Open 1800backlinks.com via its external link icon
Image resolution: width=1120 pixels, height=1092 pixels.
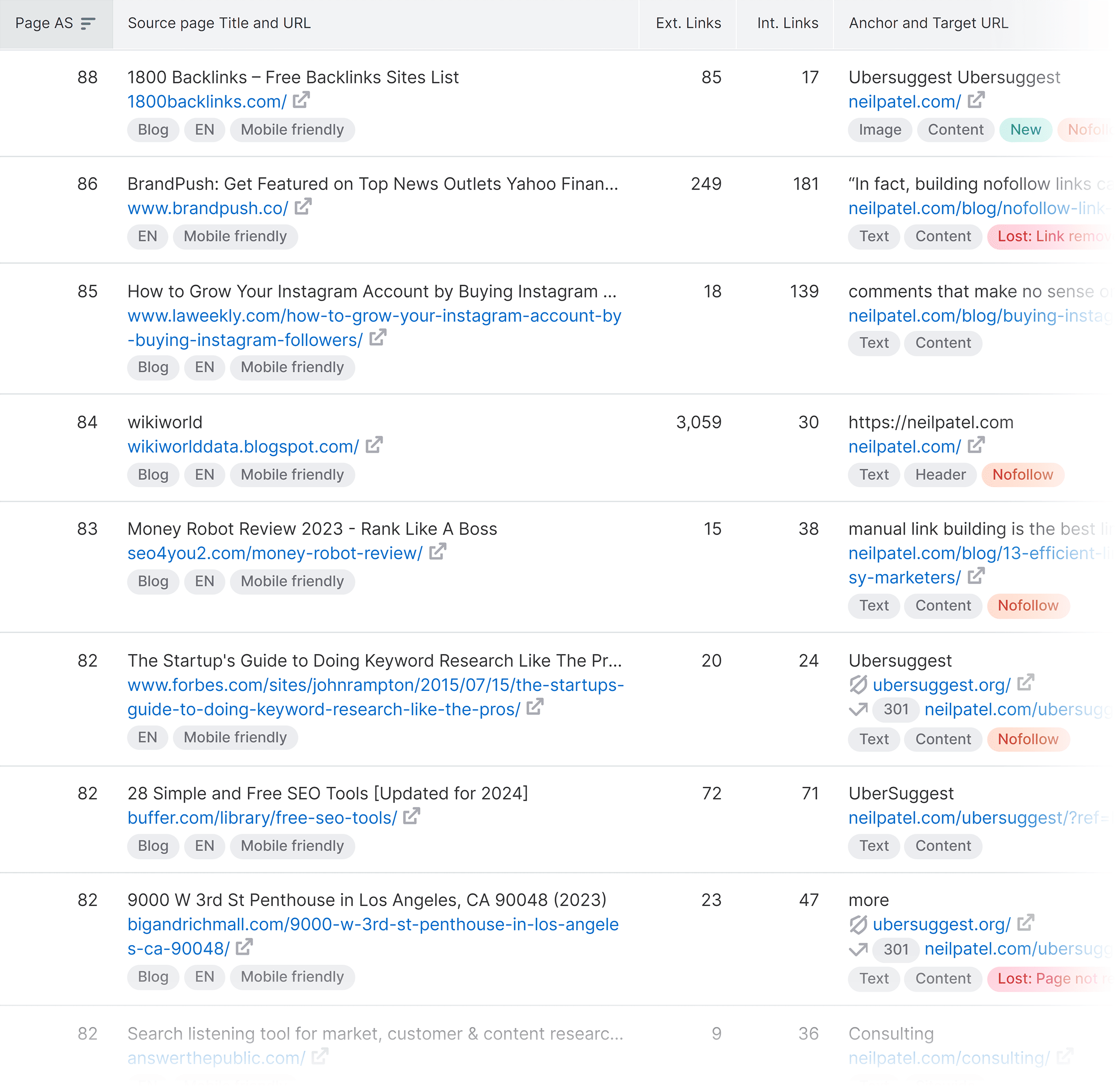(301, 100)
